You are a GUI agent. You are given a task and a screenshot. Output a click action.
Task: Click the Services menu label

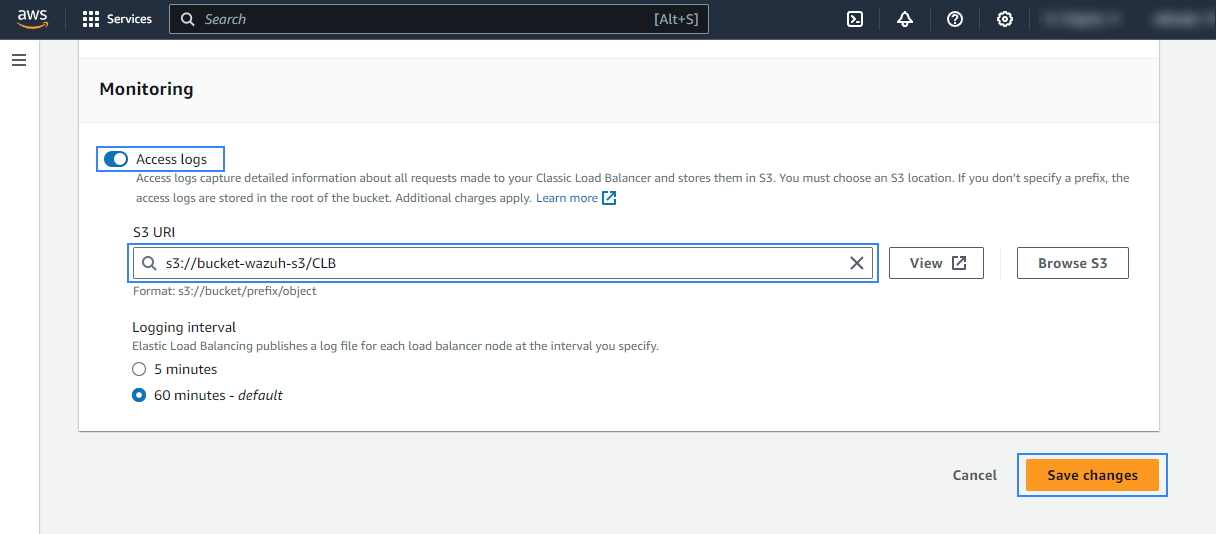(129, 19)
